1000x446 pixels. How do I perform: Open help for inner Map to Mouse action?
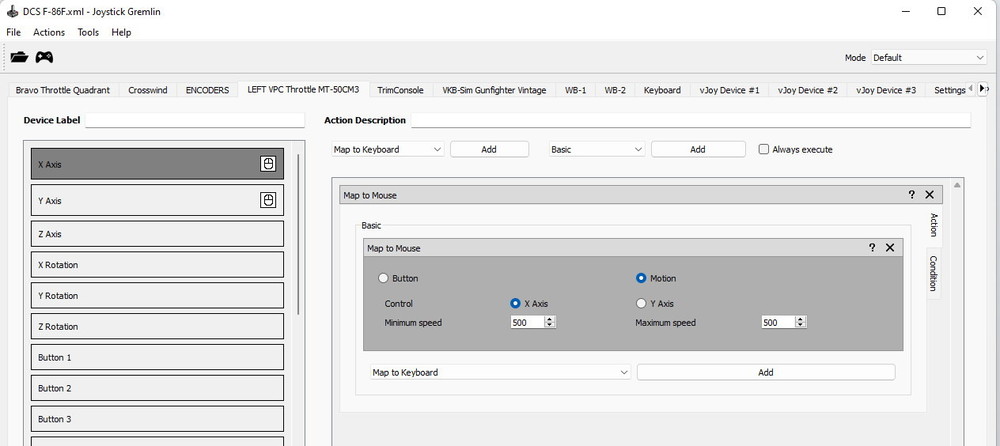[872, 247]
